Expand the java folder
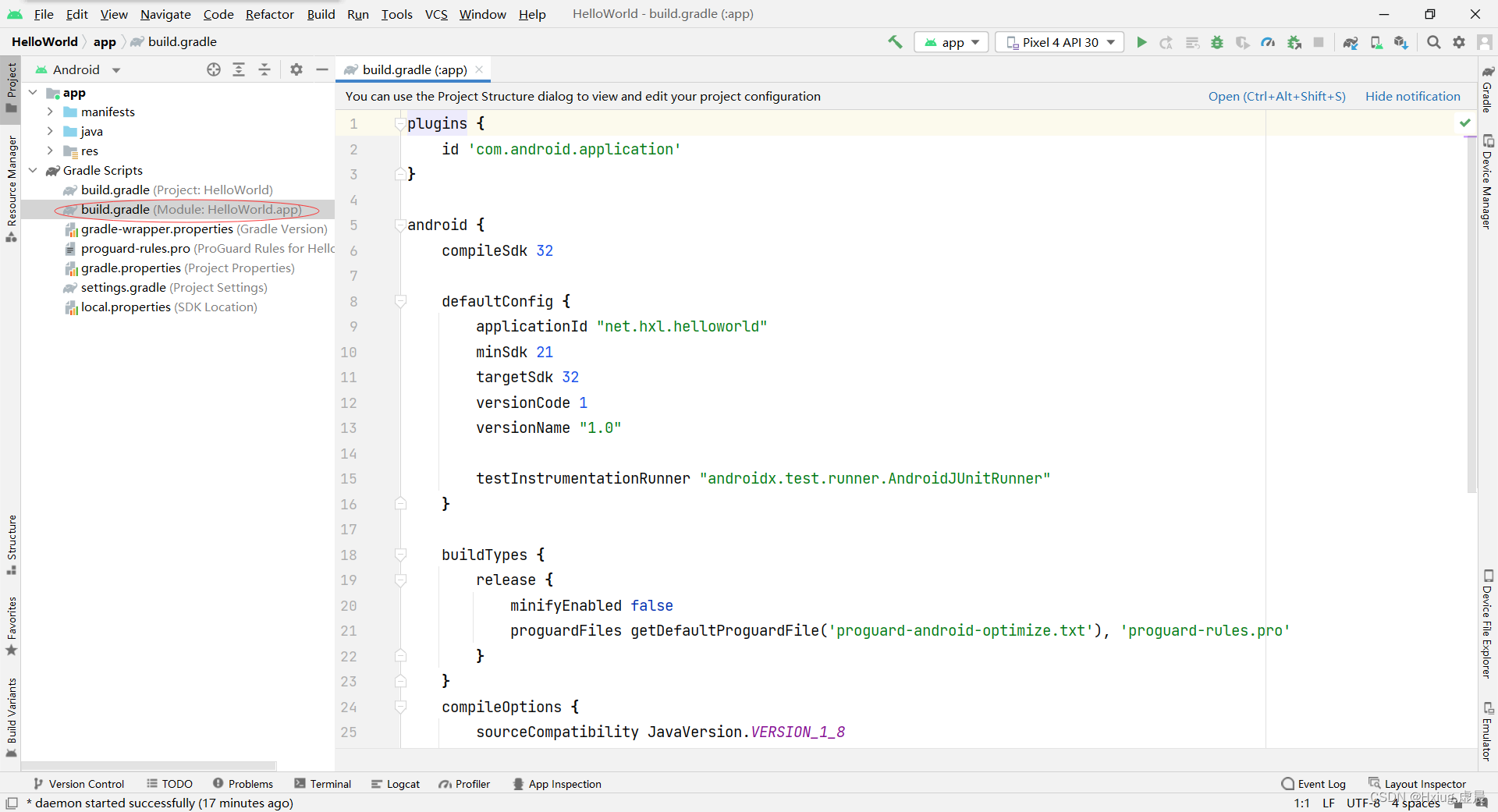 click(x=50, y=131)
